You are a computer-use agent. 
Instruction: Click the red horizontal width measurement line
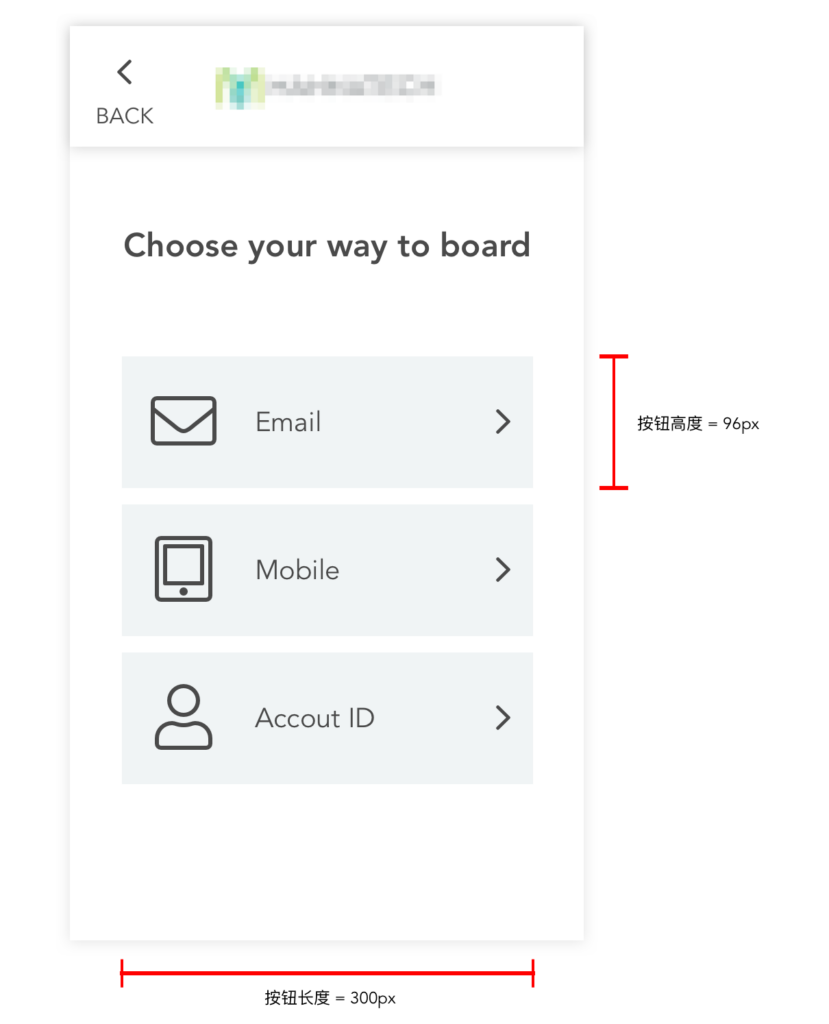point(327,972)
